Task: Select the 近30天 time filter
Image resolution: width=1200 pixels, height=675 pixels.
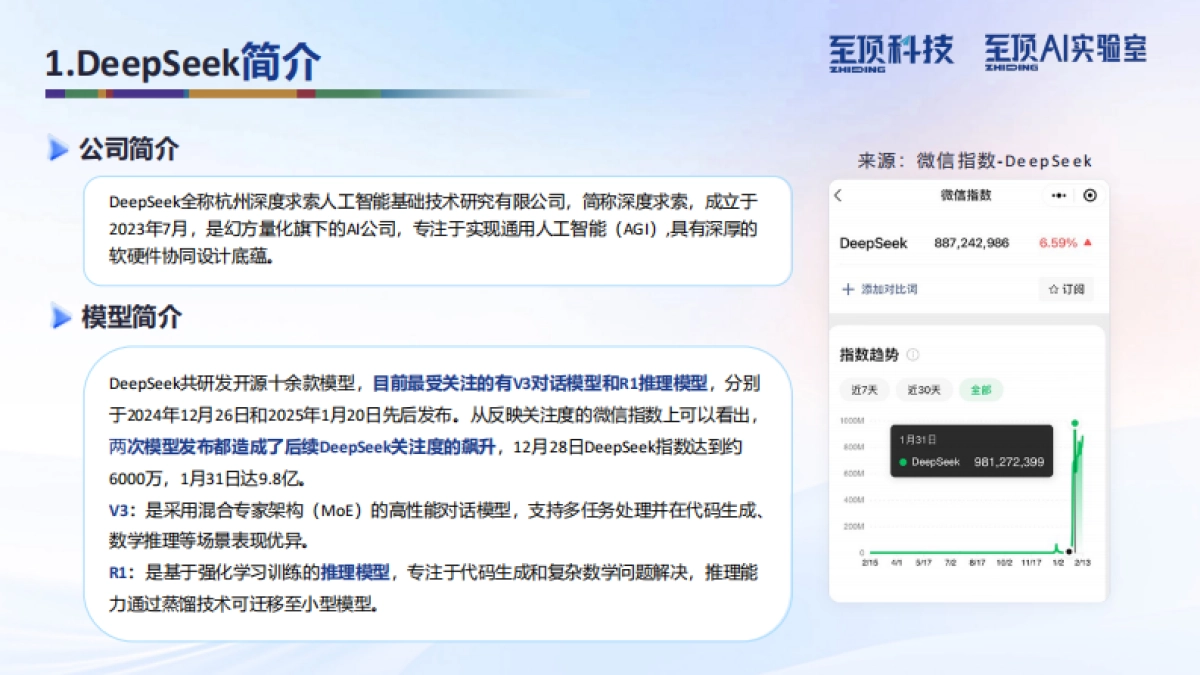Action: point(922,390)
